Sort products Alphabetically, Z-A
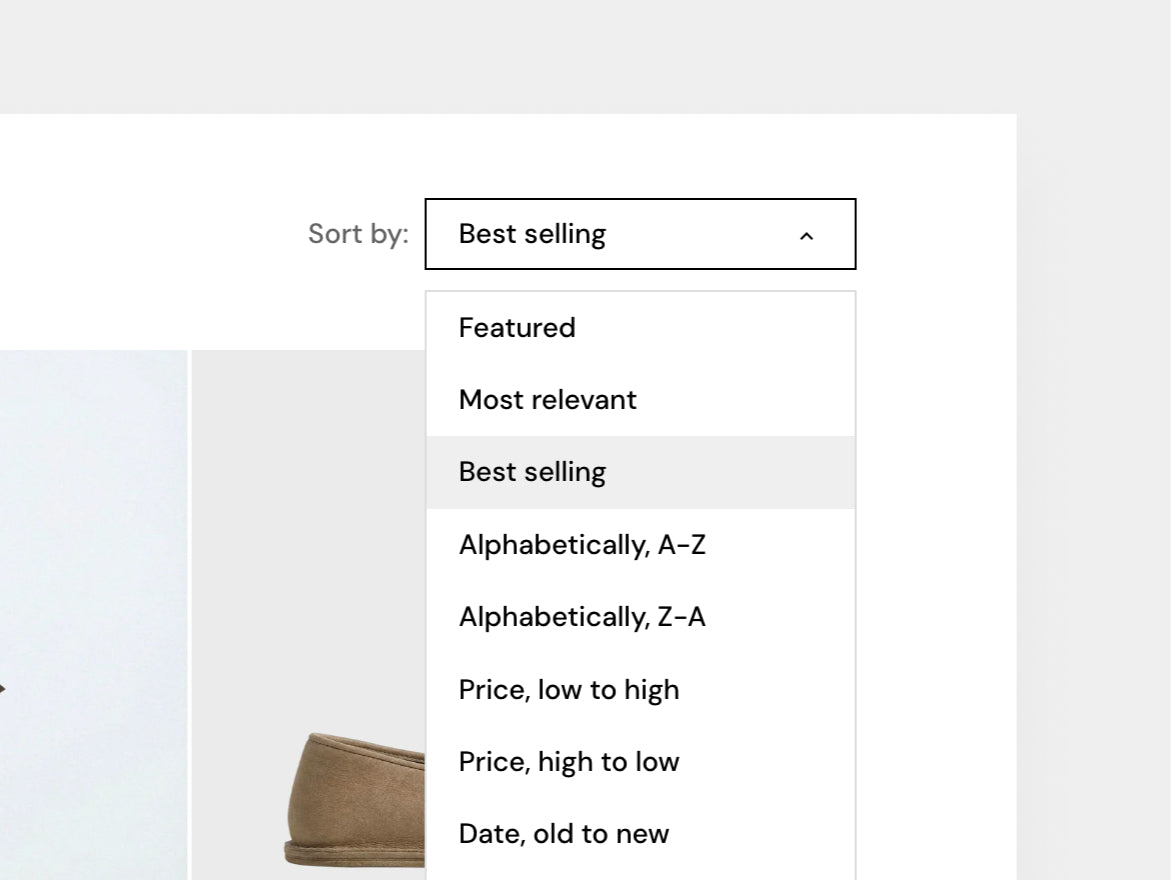 (640, 617)
